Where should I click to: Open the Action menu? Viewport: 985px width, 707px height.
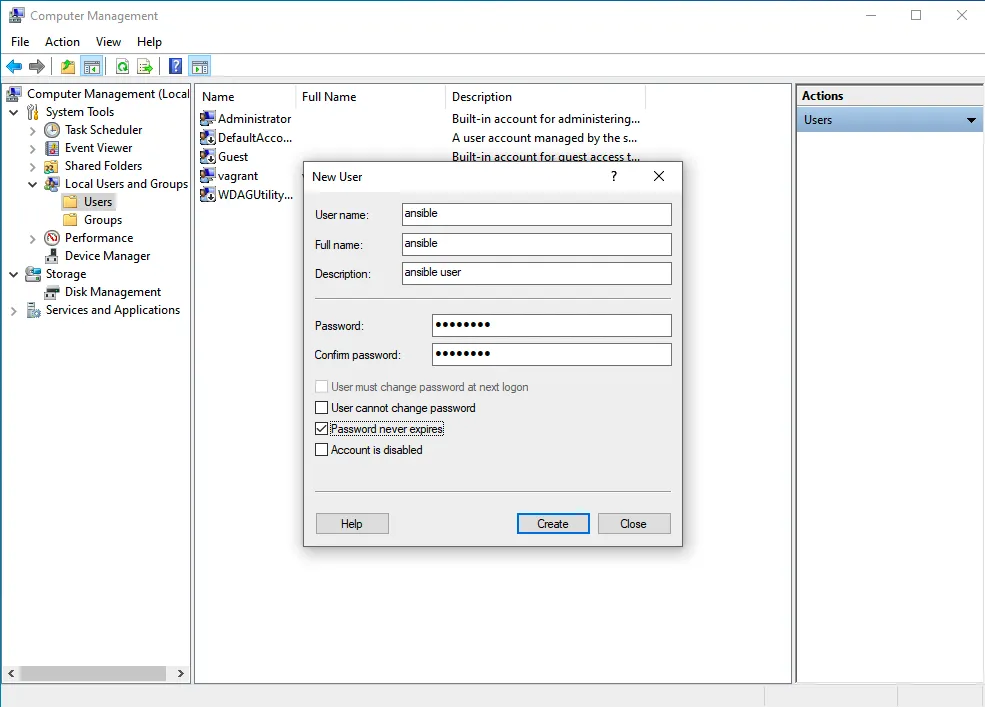coord(62,41)
